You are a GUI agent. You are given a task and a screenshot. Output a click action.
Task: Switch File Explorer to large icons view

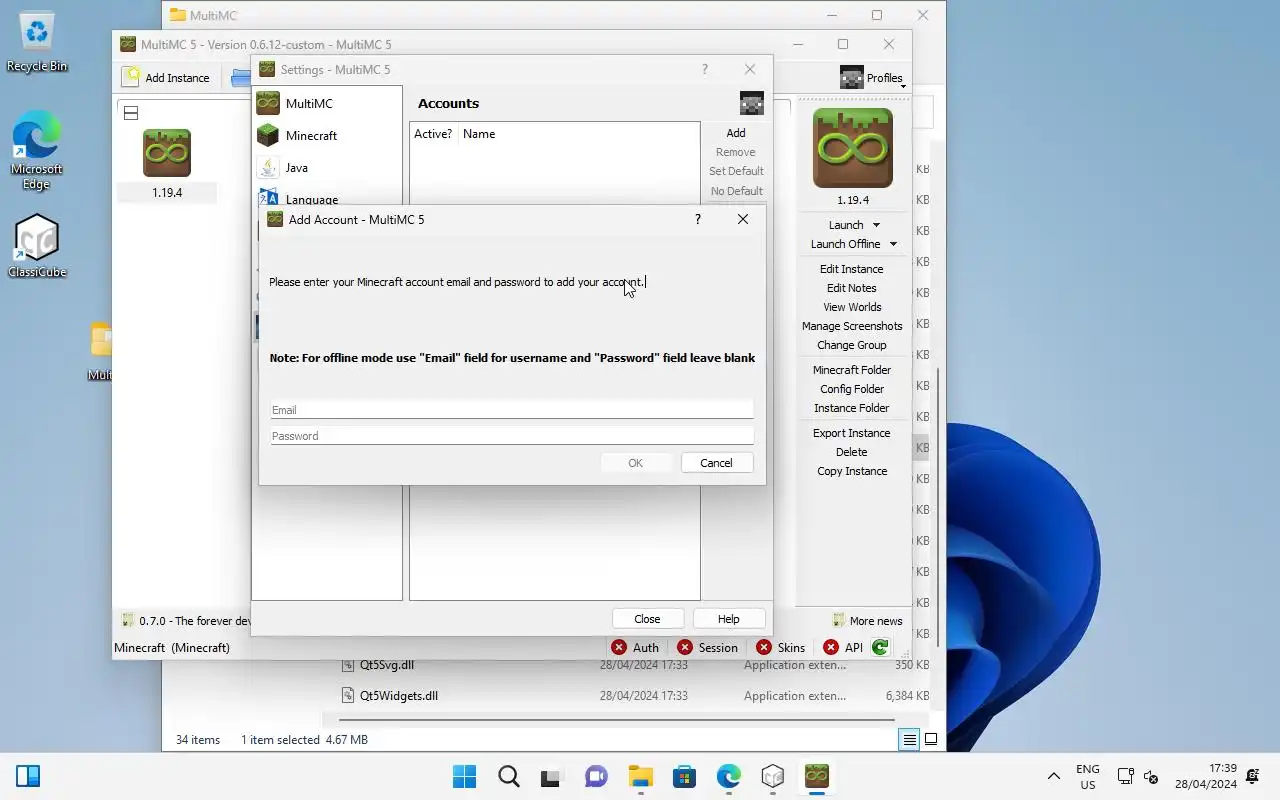(931, 740)
